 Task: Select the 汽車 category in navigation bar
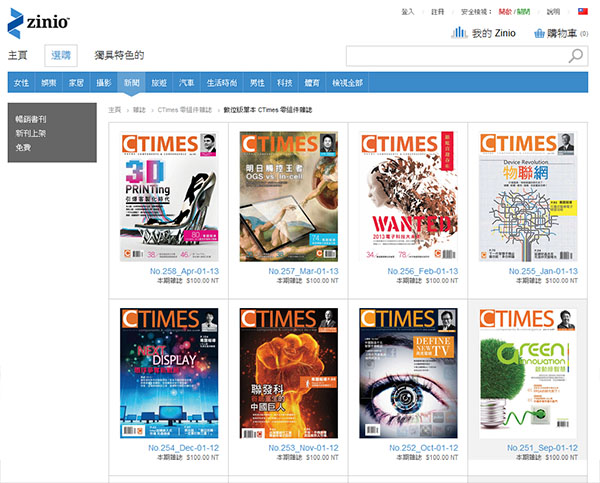click(187, 82)
